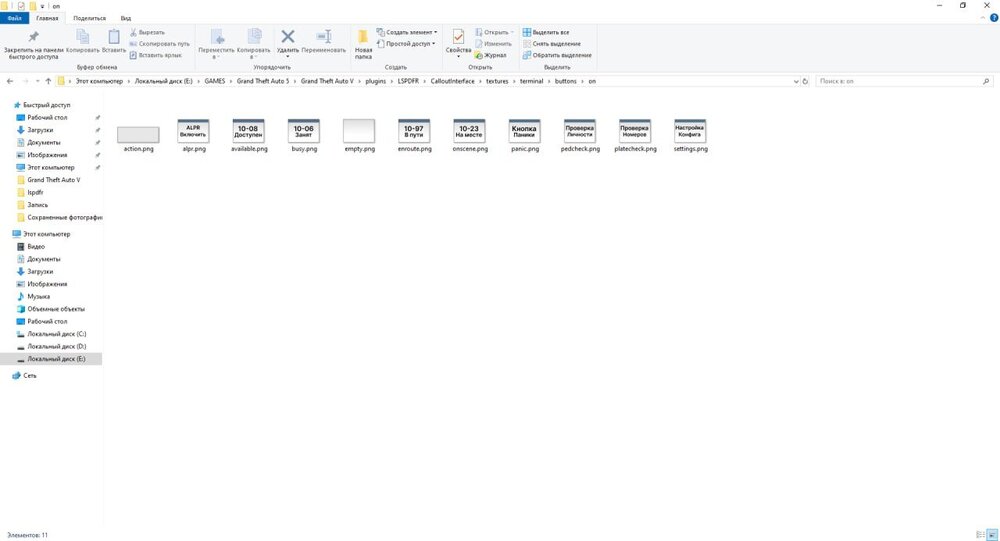Select the empty.png file
Viewport: 1000px width, 541px height.
point(359,135)
